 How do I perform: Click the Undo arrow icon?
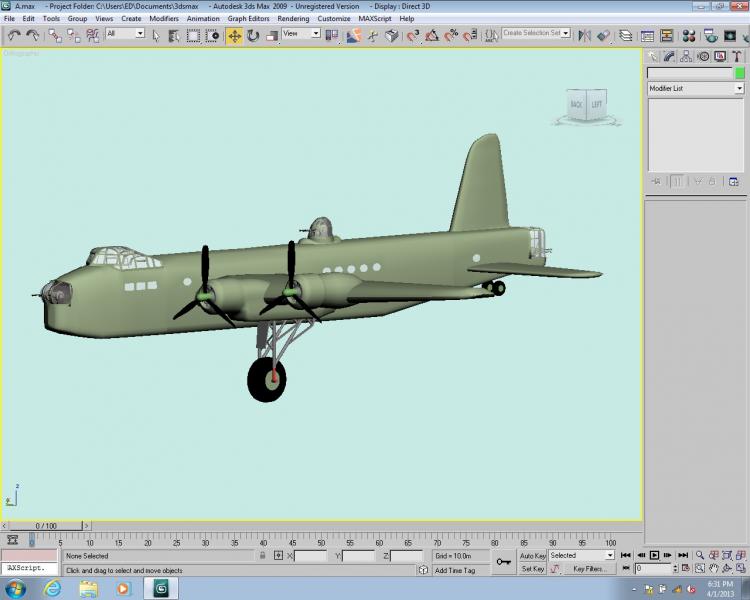click(x=14, y=36)
